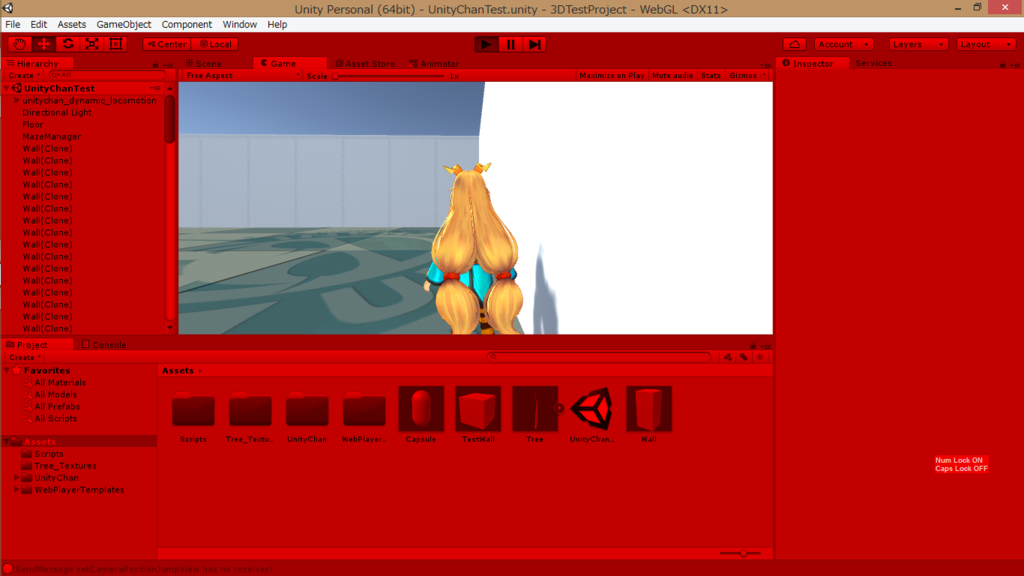This screenshot has height=576, width=1024.
Task: Select the TestWall prefab thumbnail
Action: (478, 409)
